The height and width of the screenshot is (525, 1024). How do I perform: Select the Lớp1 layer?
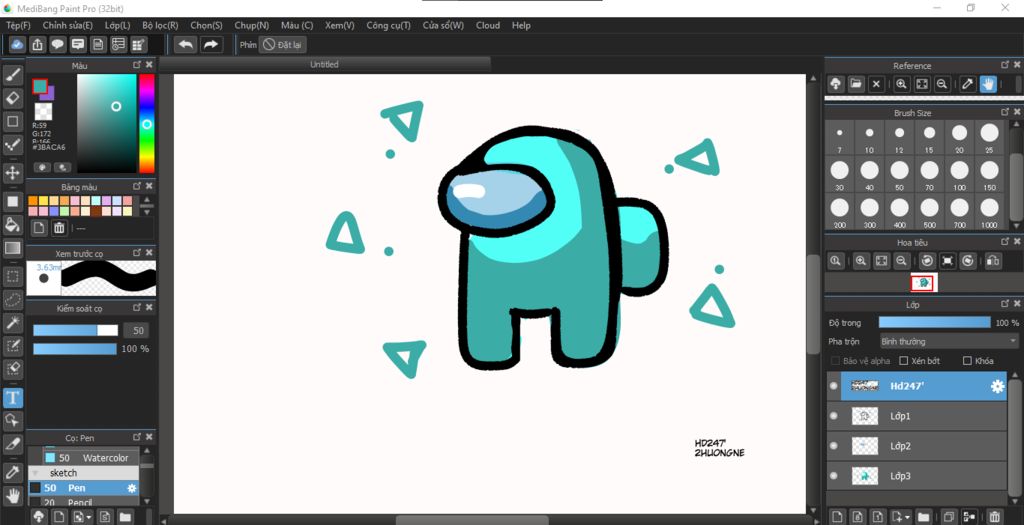coord(917,416)
